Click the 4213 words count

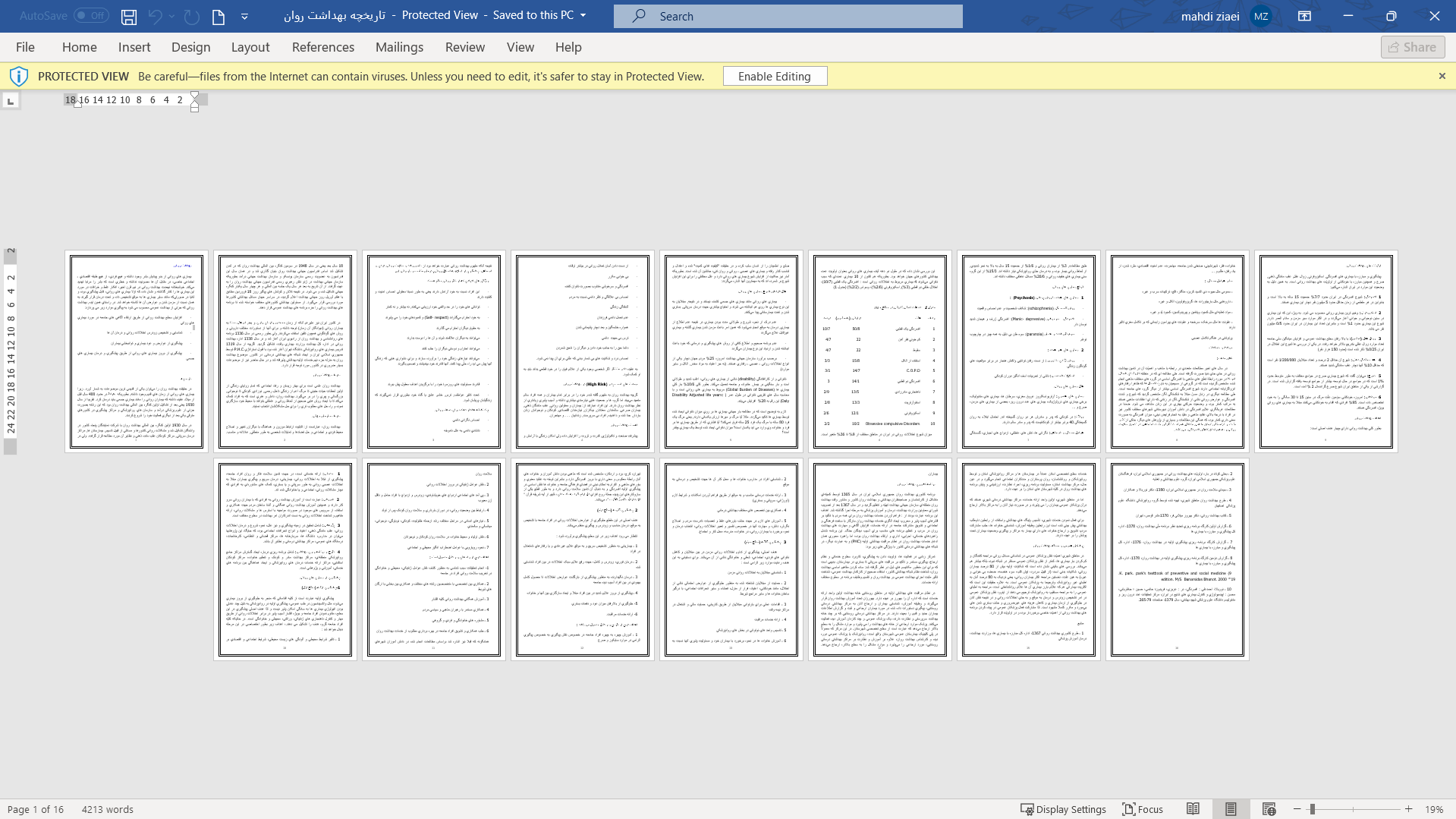(x=108, y=809)
